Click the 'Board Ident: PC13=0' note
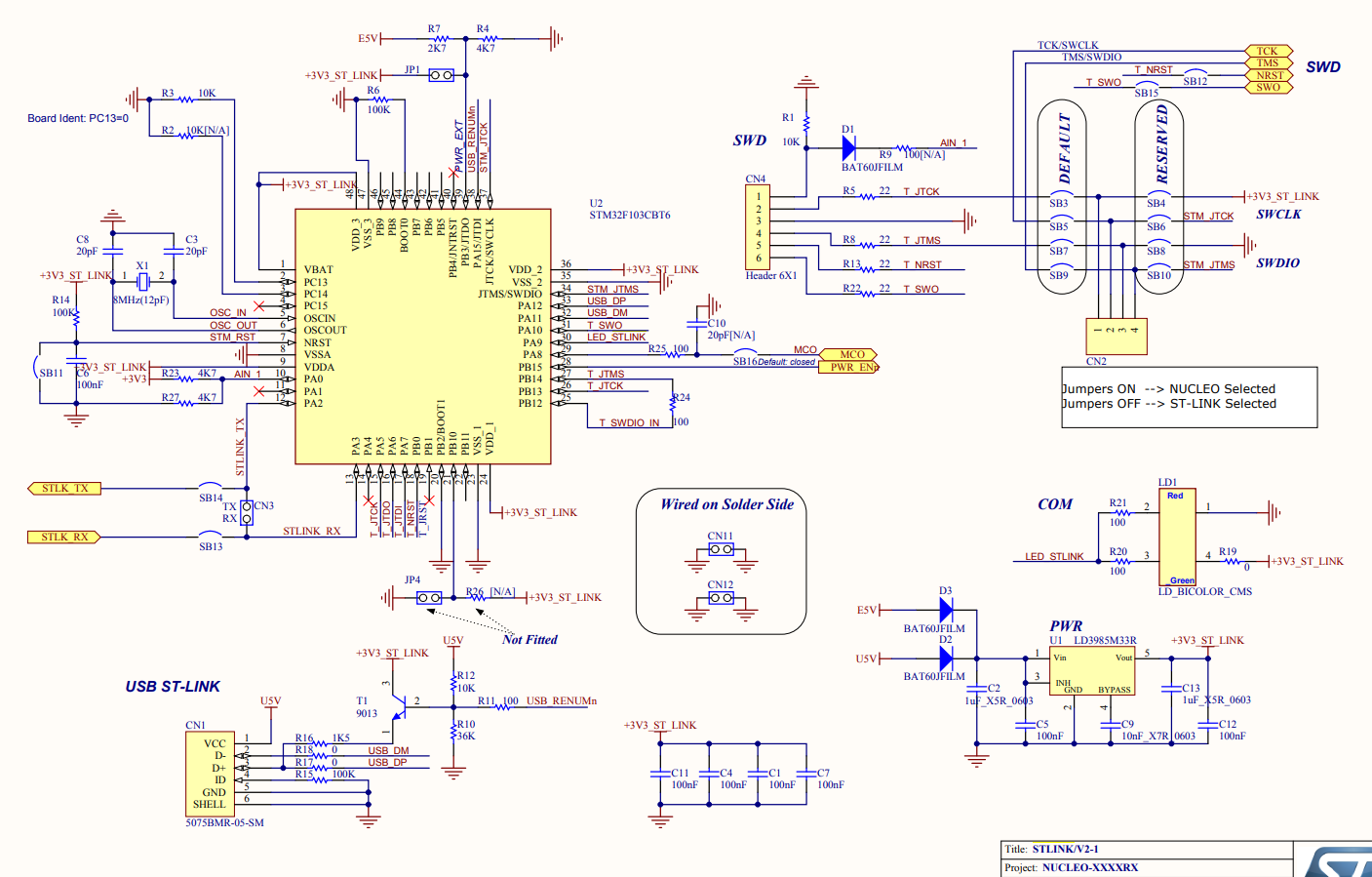This screenshot has height=877, width=1372. [x=78, y=118]
